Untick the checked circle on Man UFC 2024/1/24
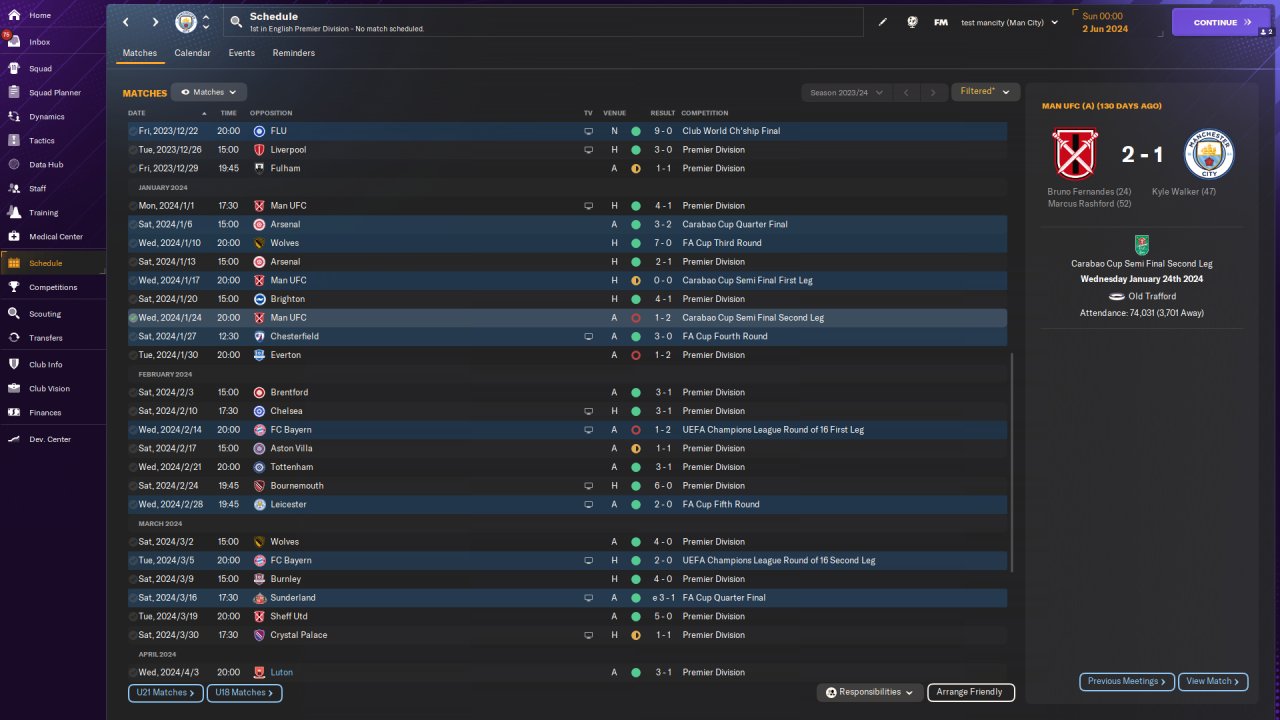 point(133,318)
